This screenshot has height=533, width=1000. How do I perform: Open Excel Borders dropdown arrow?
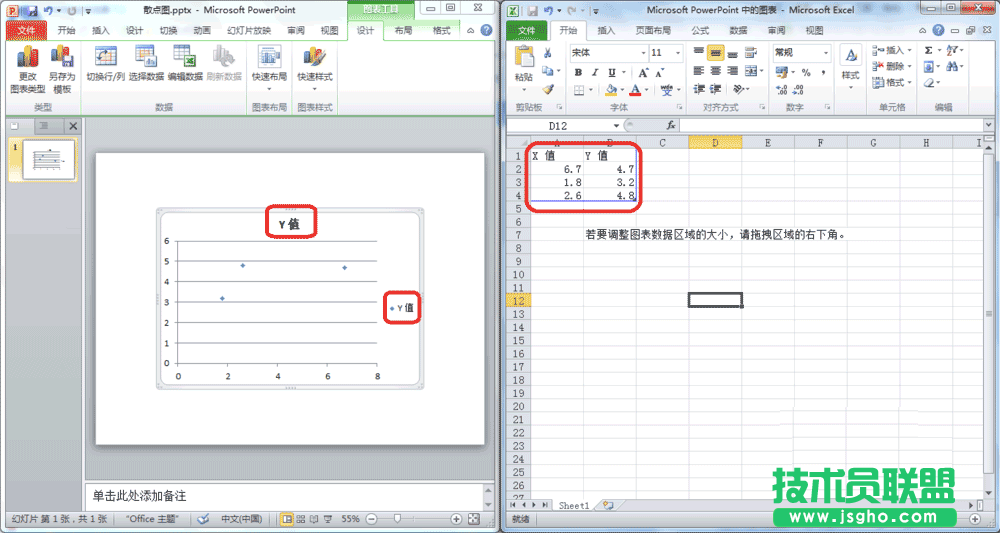click(591, 90)
